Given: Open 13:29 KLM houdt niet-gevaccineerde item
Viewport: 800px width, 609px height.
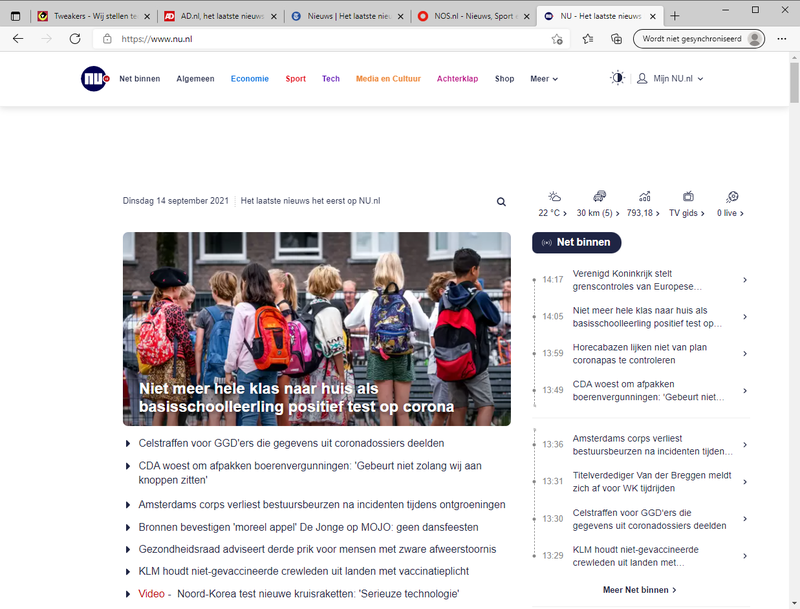Looking at the screenshot, I should 641,556.
